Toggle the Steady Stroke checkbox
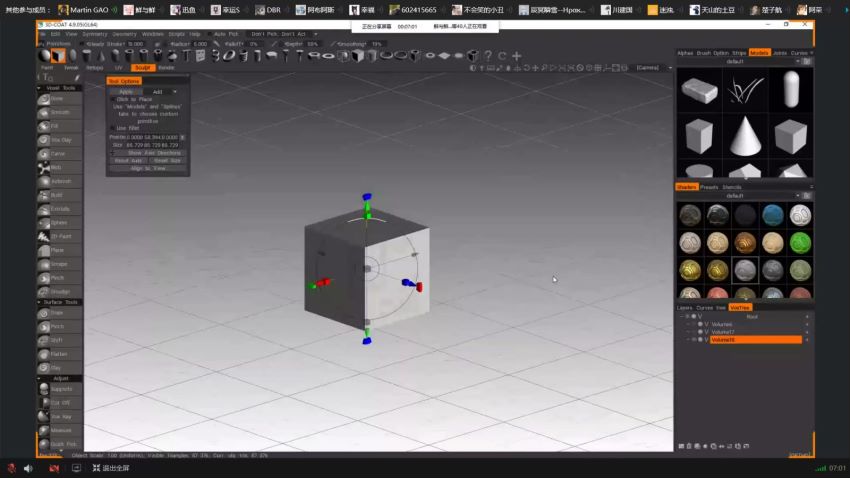 coord(82,44)
